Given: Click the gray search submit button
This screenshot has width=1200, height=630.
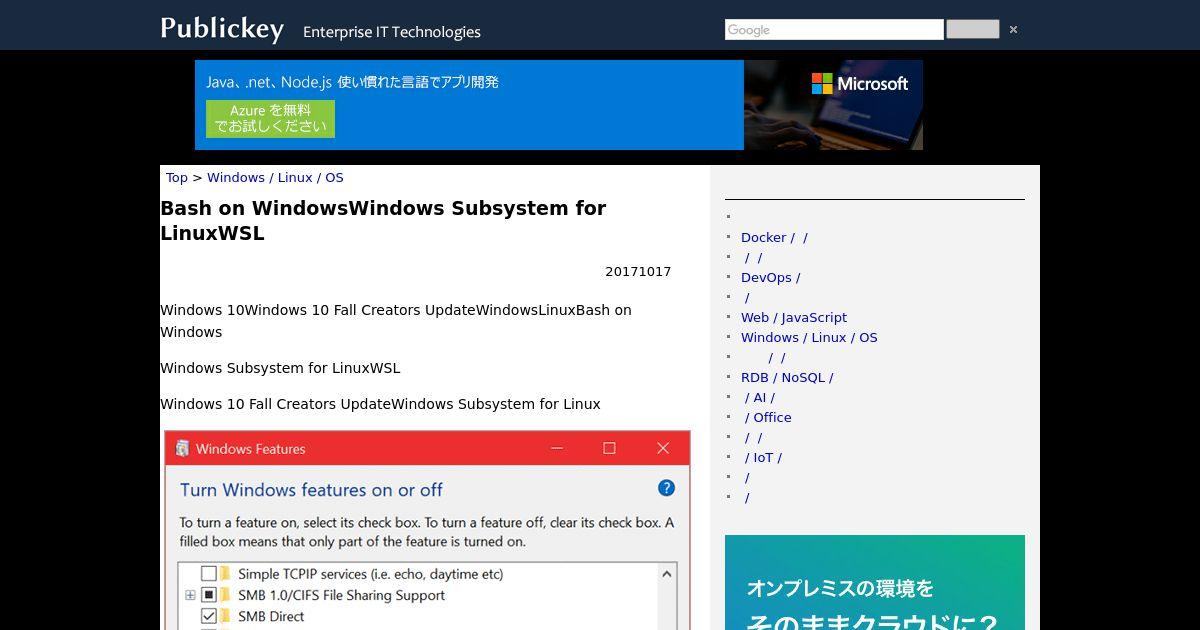Looking at the screenshot, I should (972, 30).
